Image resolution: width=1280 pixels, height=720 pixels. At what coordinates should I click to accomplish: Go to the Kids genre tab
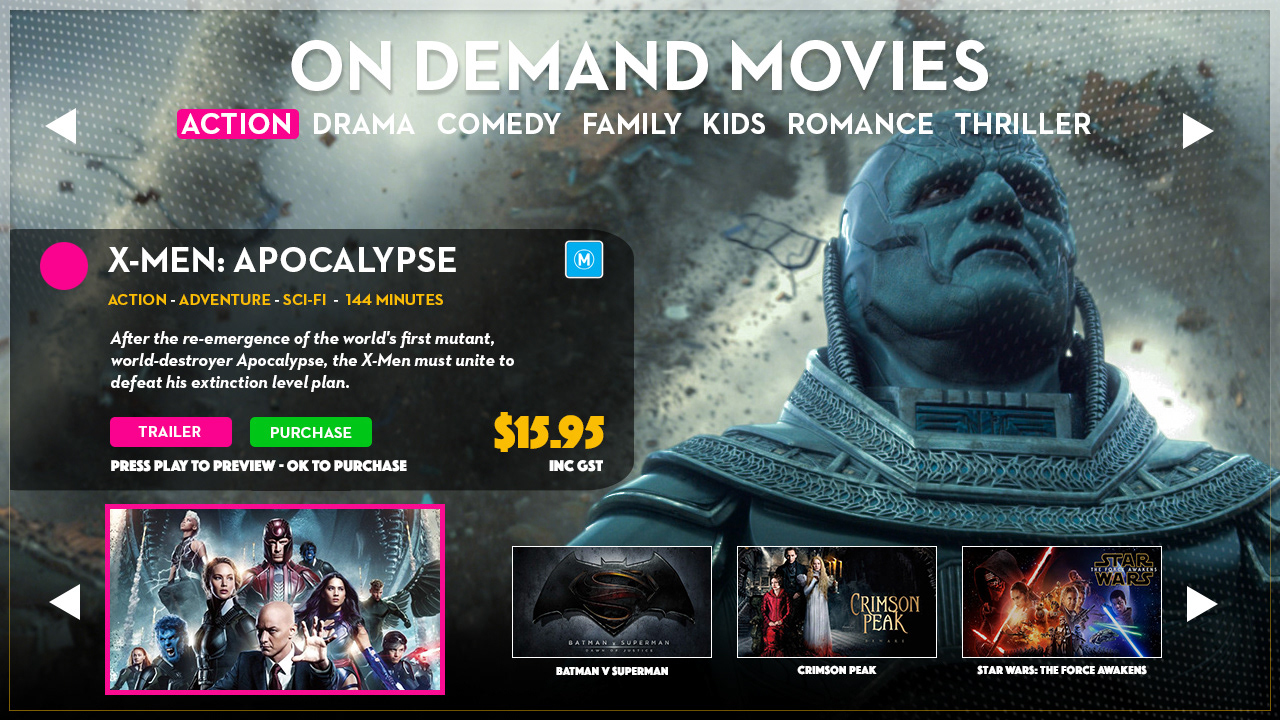(x=734, y=124)
